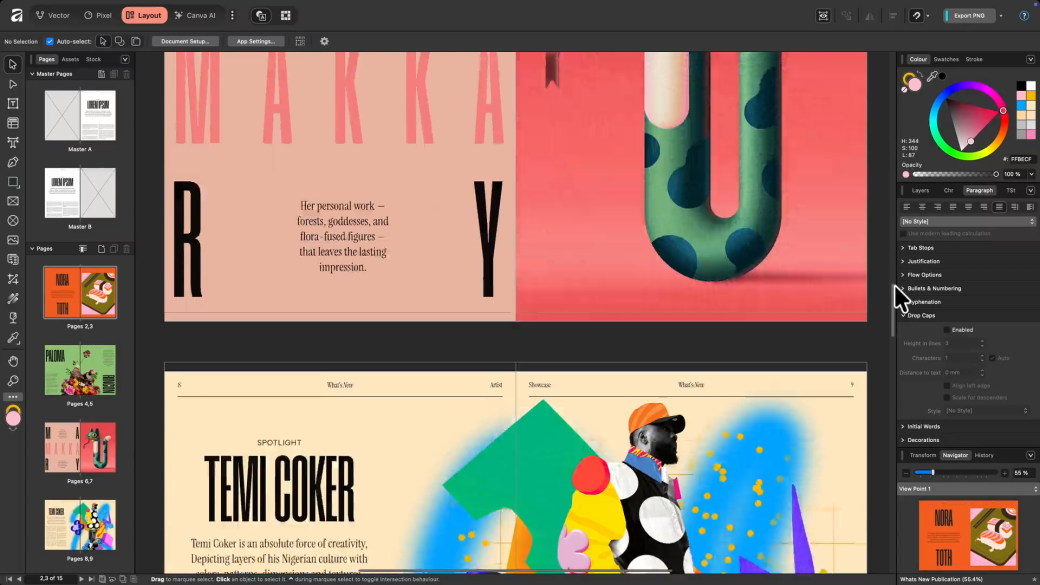Image resolution: width=1040 pixels, height=585 pixels.
Task: Select the View (hand) tool
Action: tap(13, 360)
